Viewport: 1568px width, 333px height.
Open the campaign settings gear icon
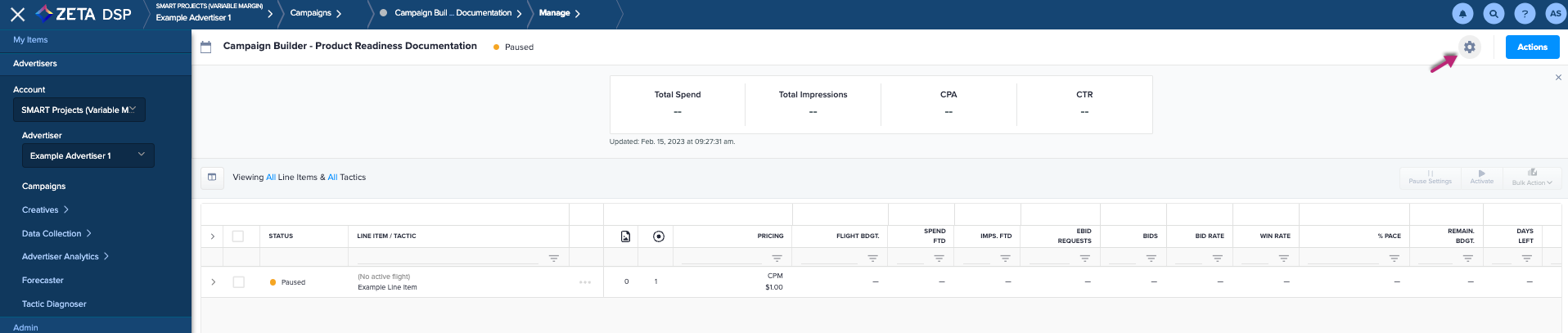tap(1469, 47)
